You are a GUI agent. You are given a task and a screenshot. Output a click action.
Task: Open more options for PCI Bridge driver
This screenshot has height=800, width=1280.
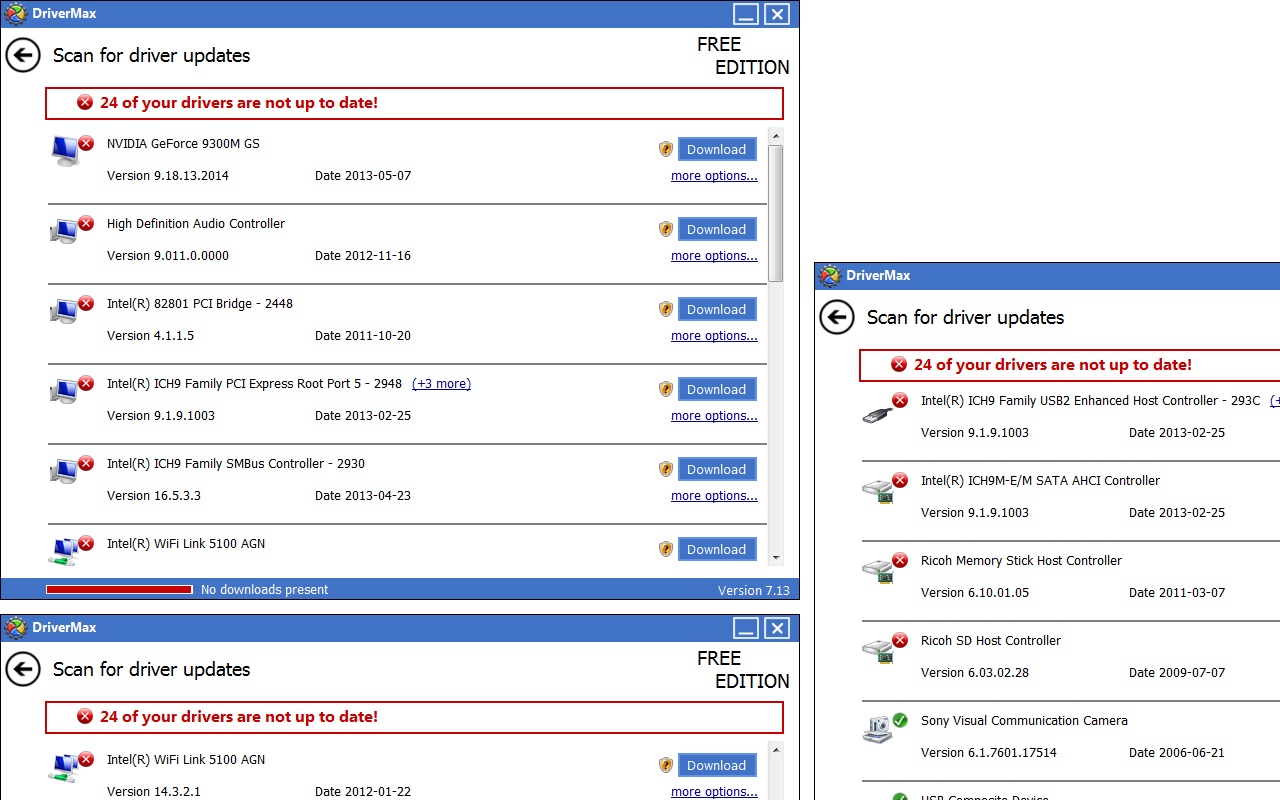(714, 336)
